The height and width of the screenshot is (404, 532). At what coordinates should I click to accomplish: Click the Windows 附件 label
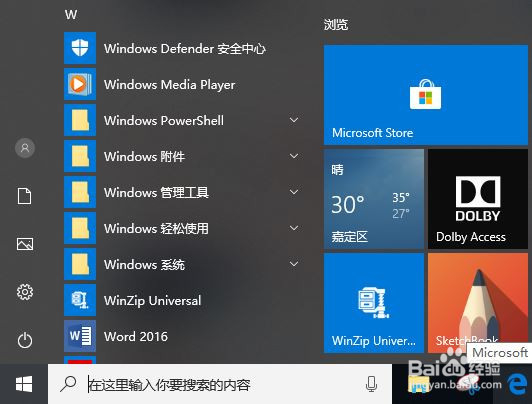pos(144,156)
